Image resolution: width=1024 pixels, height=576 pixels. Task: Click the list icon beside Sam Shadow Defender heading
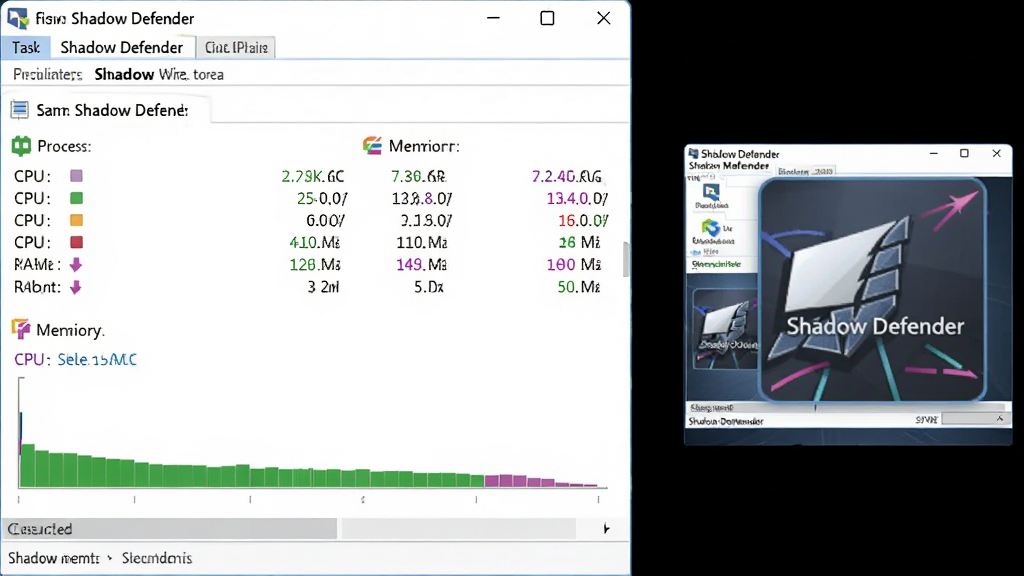(20, 110)
